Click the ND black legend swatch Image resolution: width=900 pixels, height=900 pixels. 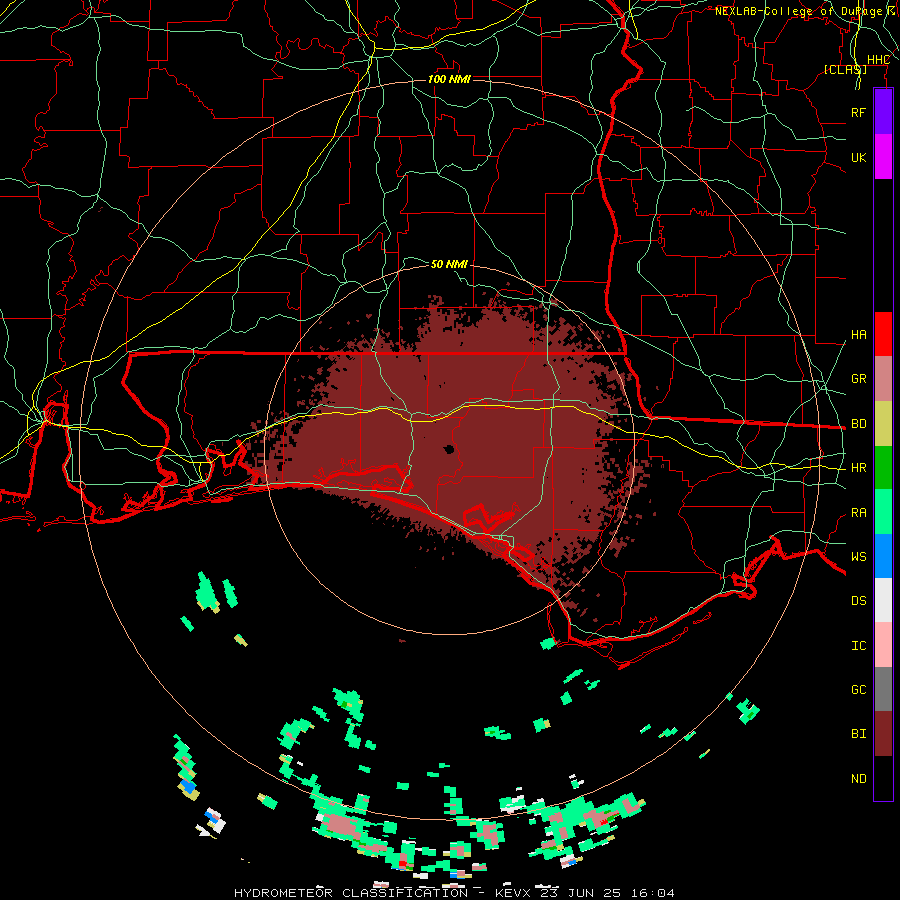point(883,778)
